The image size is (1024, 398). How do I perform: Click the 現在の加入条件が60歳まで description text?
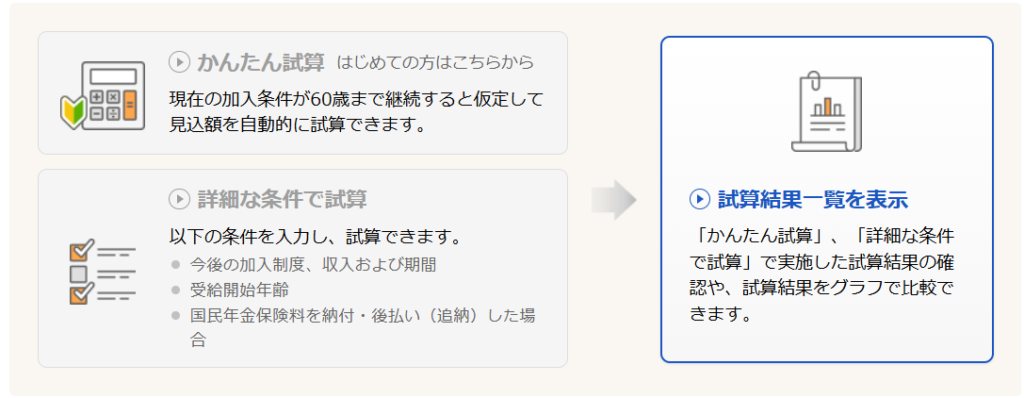click(356, 111)
